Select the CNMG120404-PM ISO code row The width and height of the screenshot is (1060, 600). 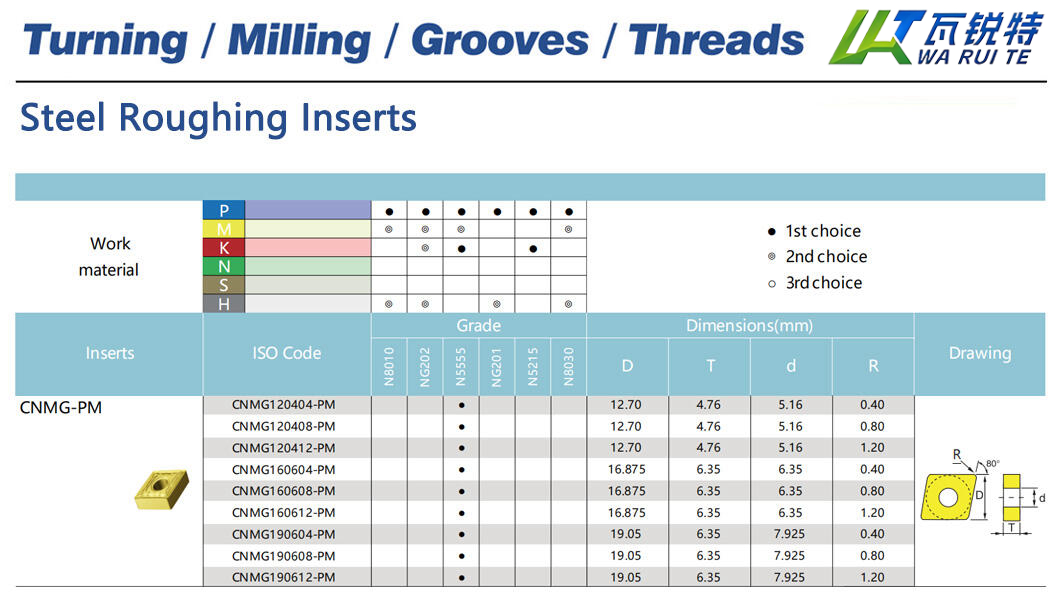(x=284, y=405)
